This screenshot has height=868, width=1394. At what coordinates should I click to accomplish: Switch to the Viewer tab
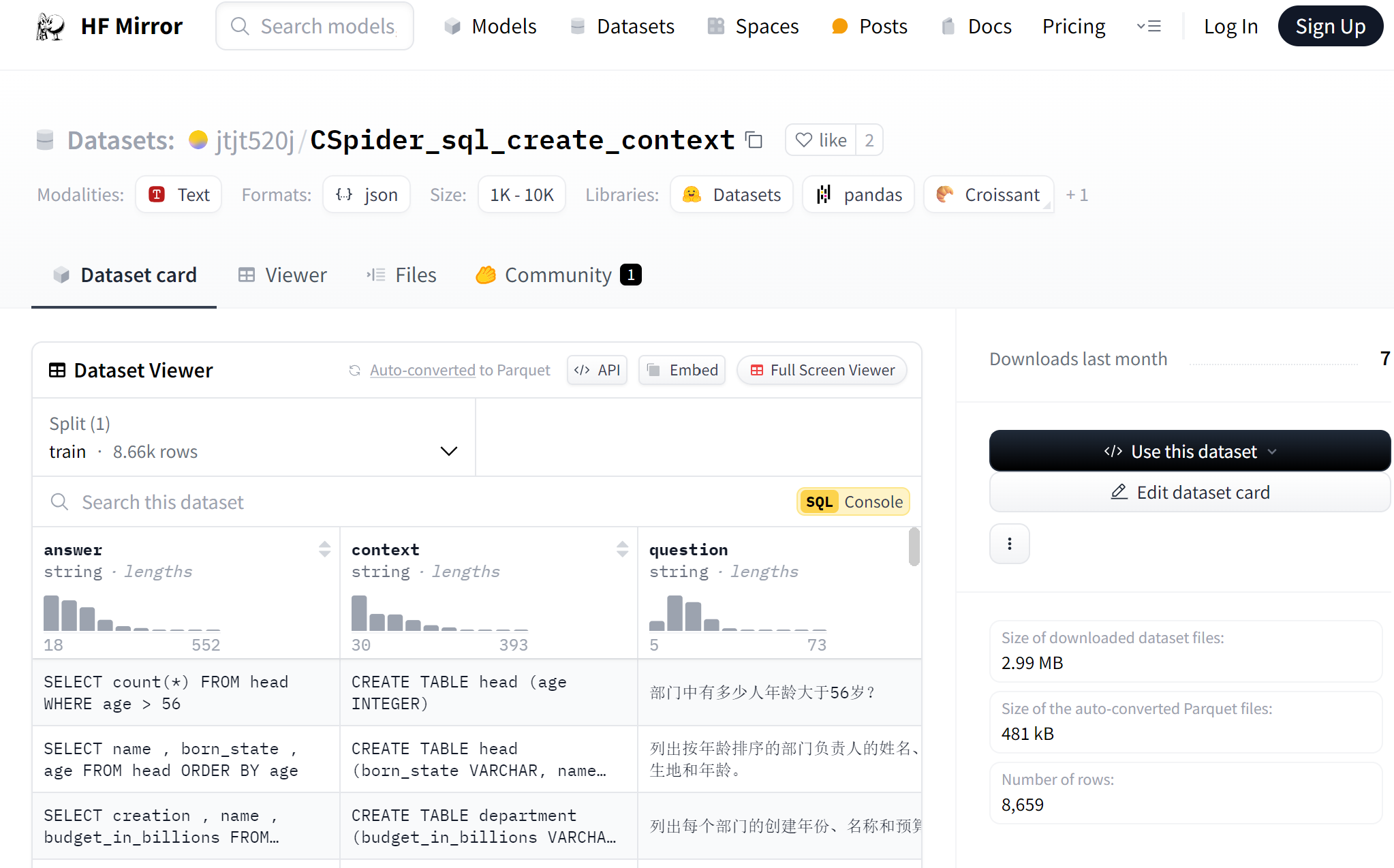[282, 275]
